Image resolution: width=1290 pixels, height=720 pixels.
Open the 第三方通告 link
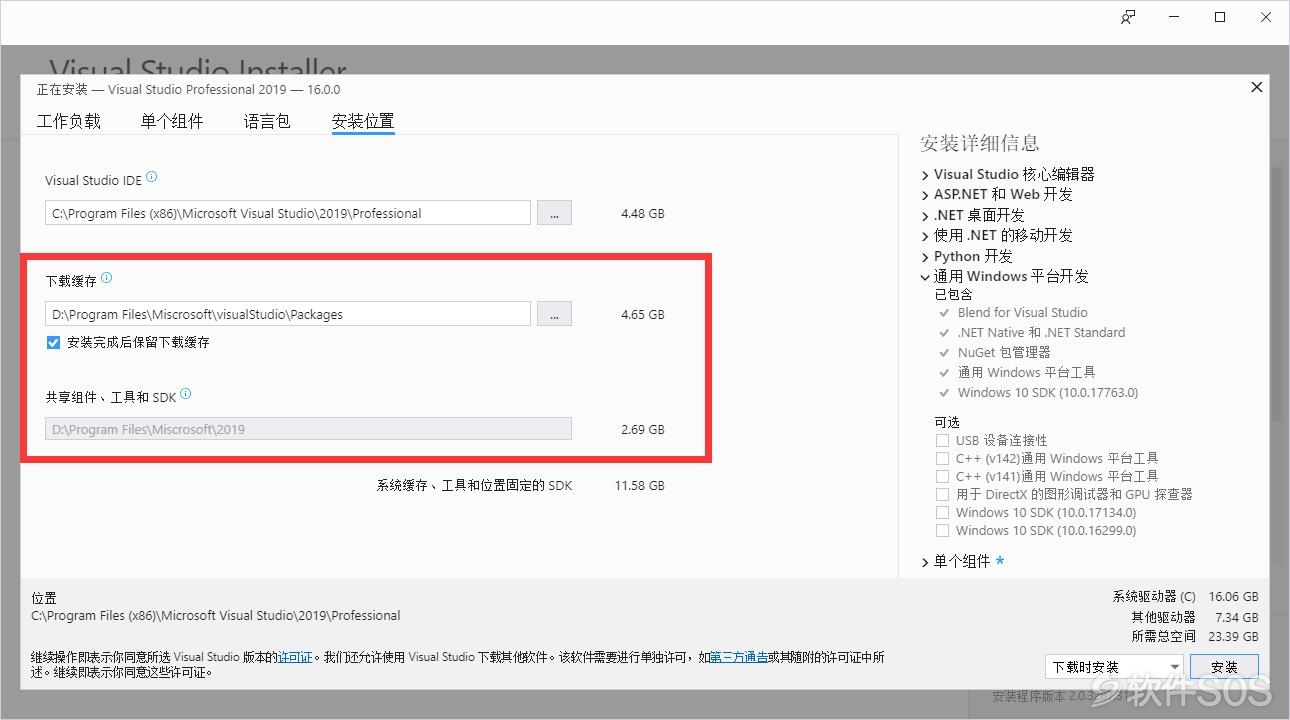(x=739, y=657)
